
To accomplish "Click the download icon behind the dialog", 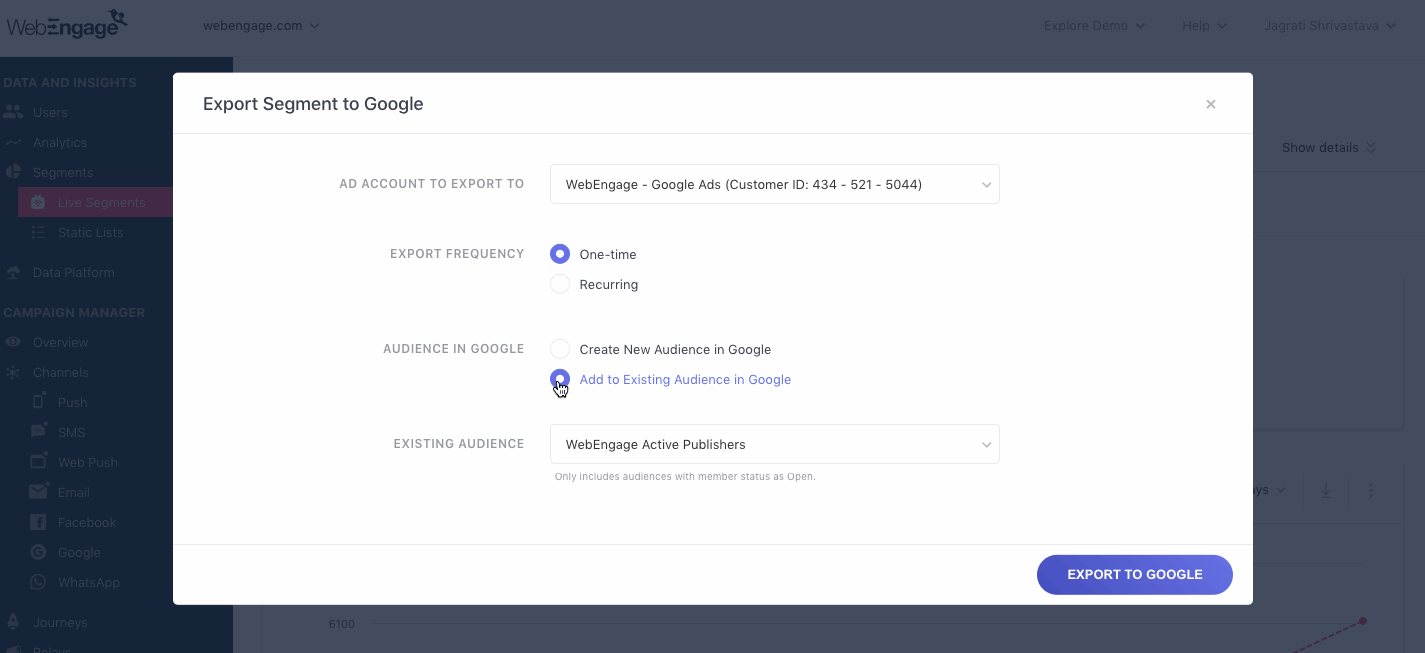I will coord(1326,490).
